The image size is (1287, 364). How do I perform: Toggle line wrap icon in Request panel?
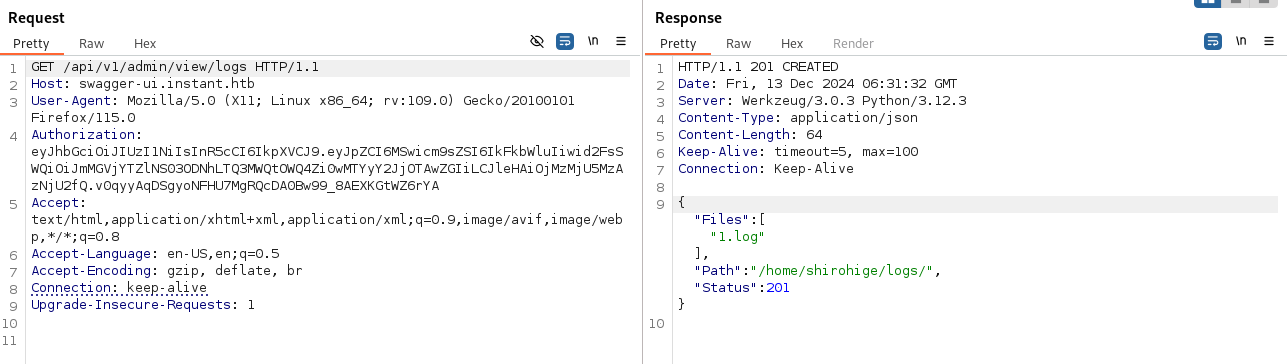point(565,41)
